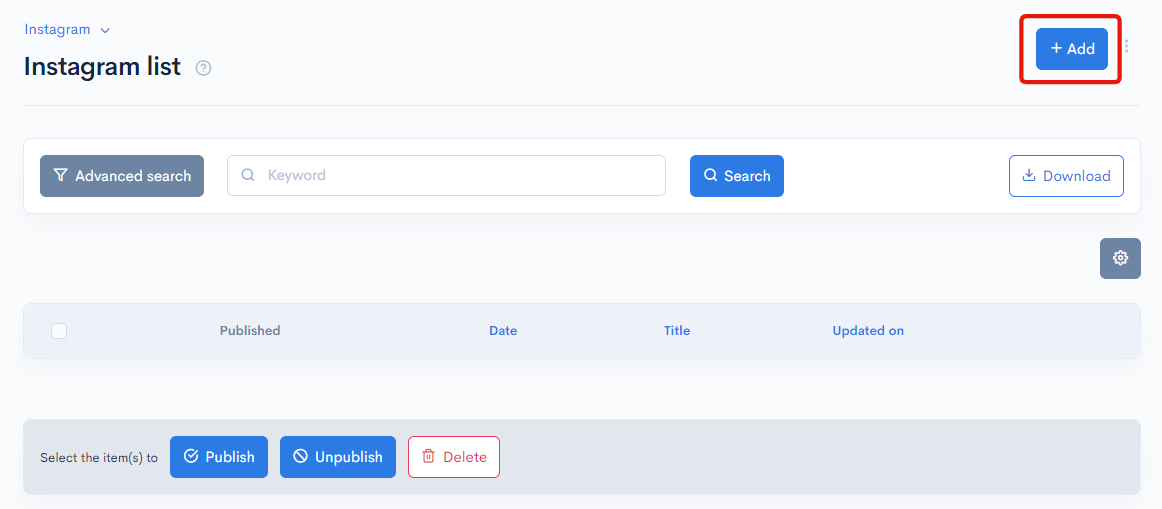Delete the selected items

click(x=454, y=457)
